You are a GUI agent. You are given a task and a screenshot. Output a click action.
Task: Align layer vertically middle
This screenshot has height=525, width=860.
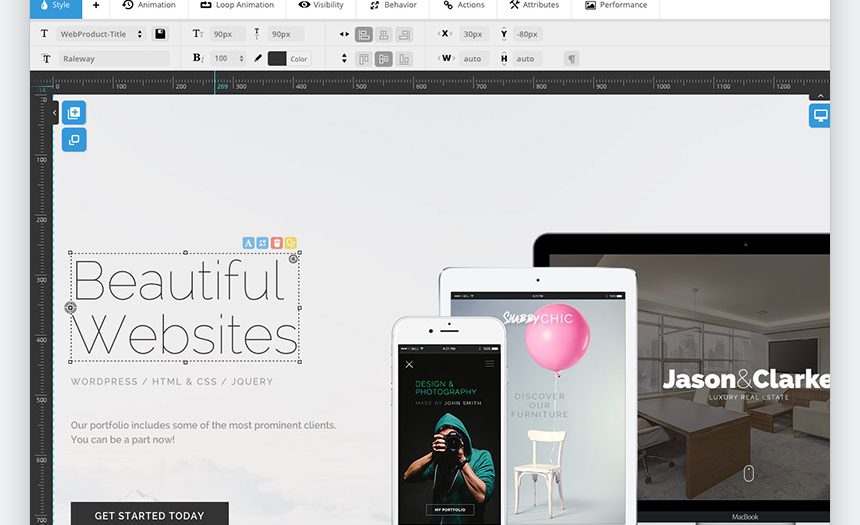coord(384,59)
